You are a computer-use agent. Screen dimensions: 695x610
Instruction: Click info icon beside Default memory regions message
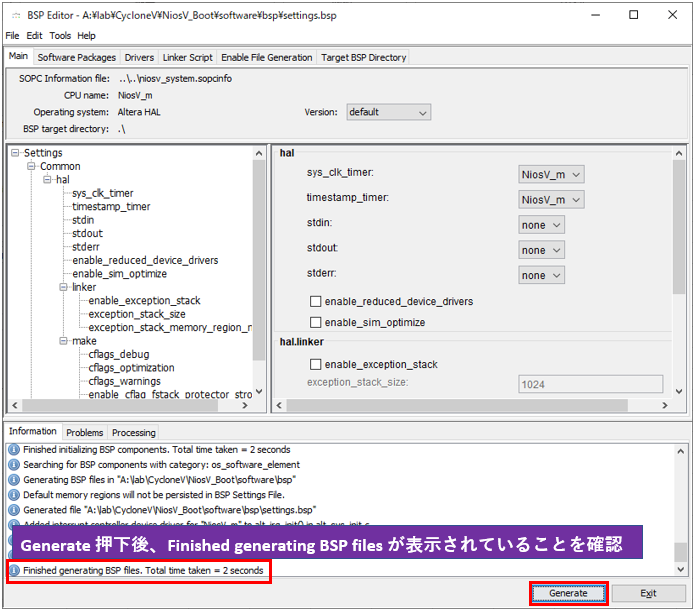(14, 494)
